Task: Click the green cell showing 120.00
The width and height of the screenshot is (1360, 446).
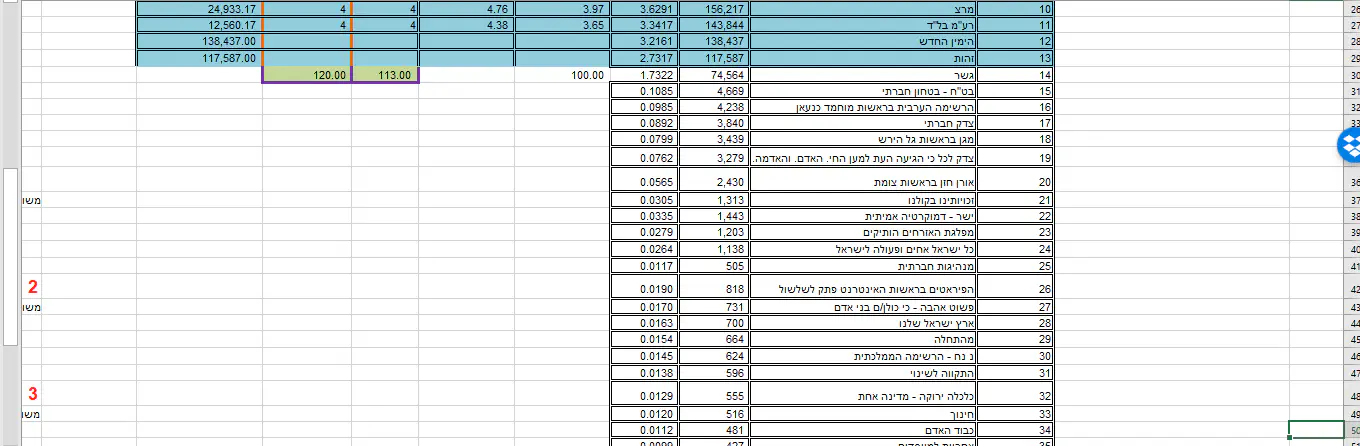Action: (x=307, y=75)
